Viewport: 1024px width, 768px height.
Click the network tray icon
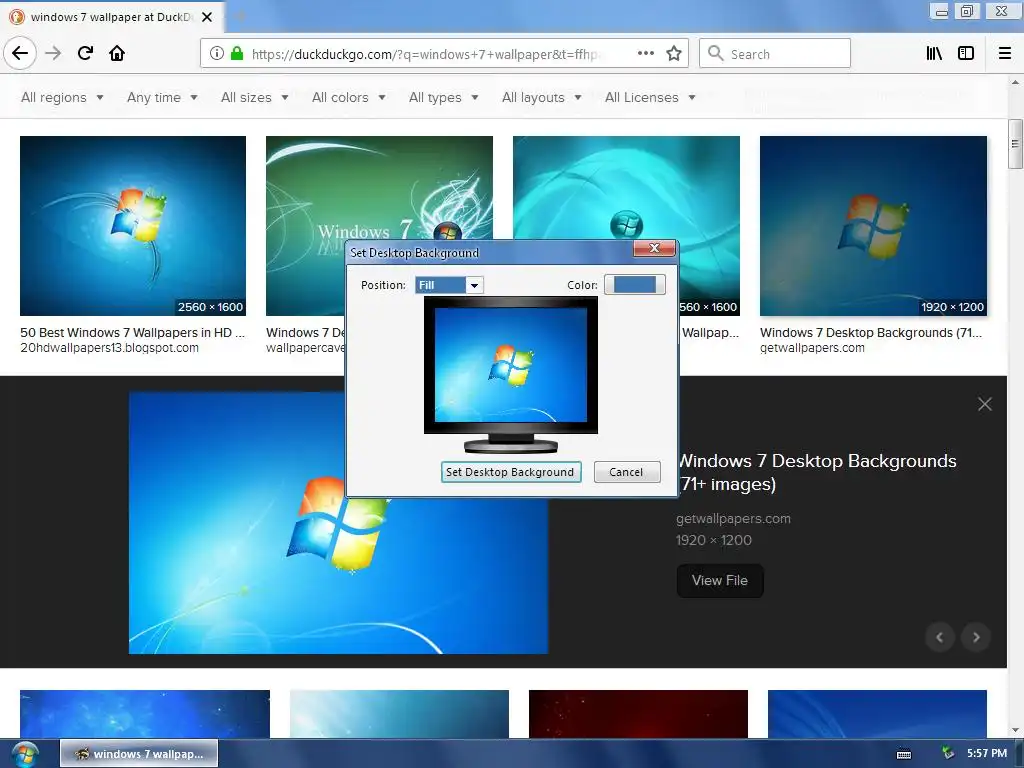coord(948,754)
